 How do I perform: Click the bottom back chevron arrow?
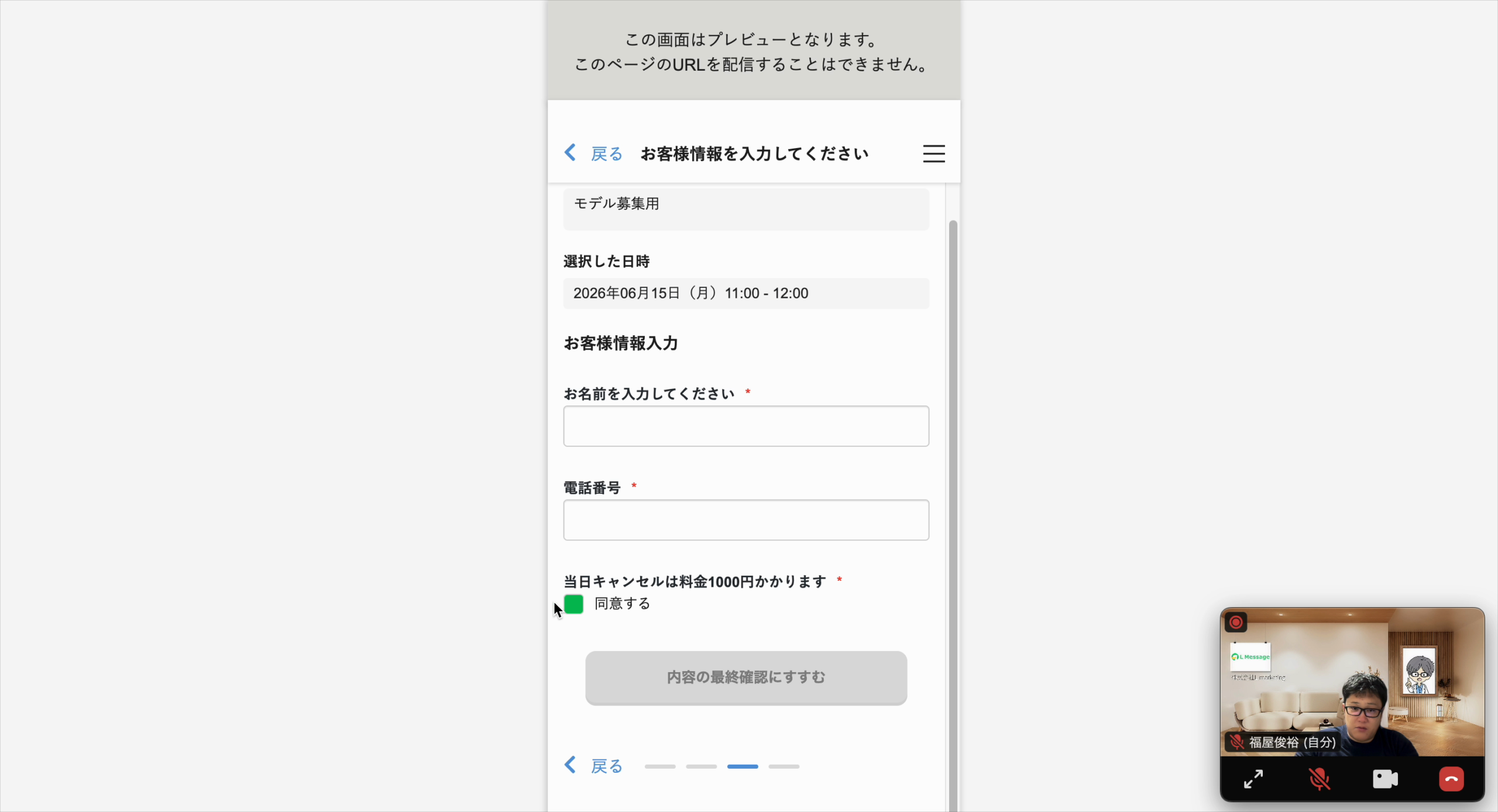click(x=570, y=765)
